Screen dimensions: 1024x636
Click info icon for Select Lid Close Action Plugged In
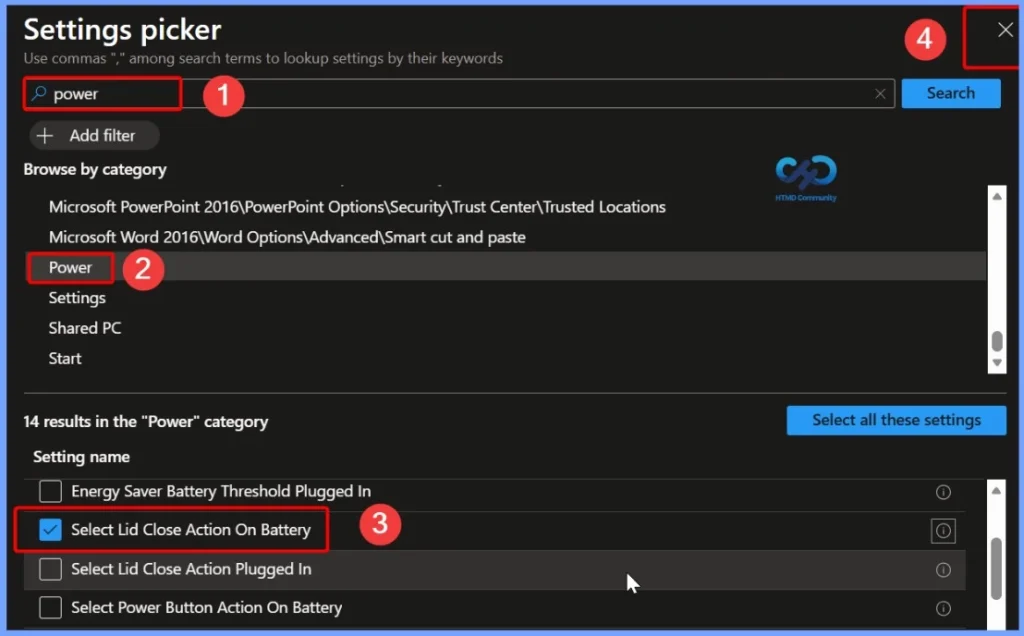coord(942,569)
